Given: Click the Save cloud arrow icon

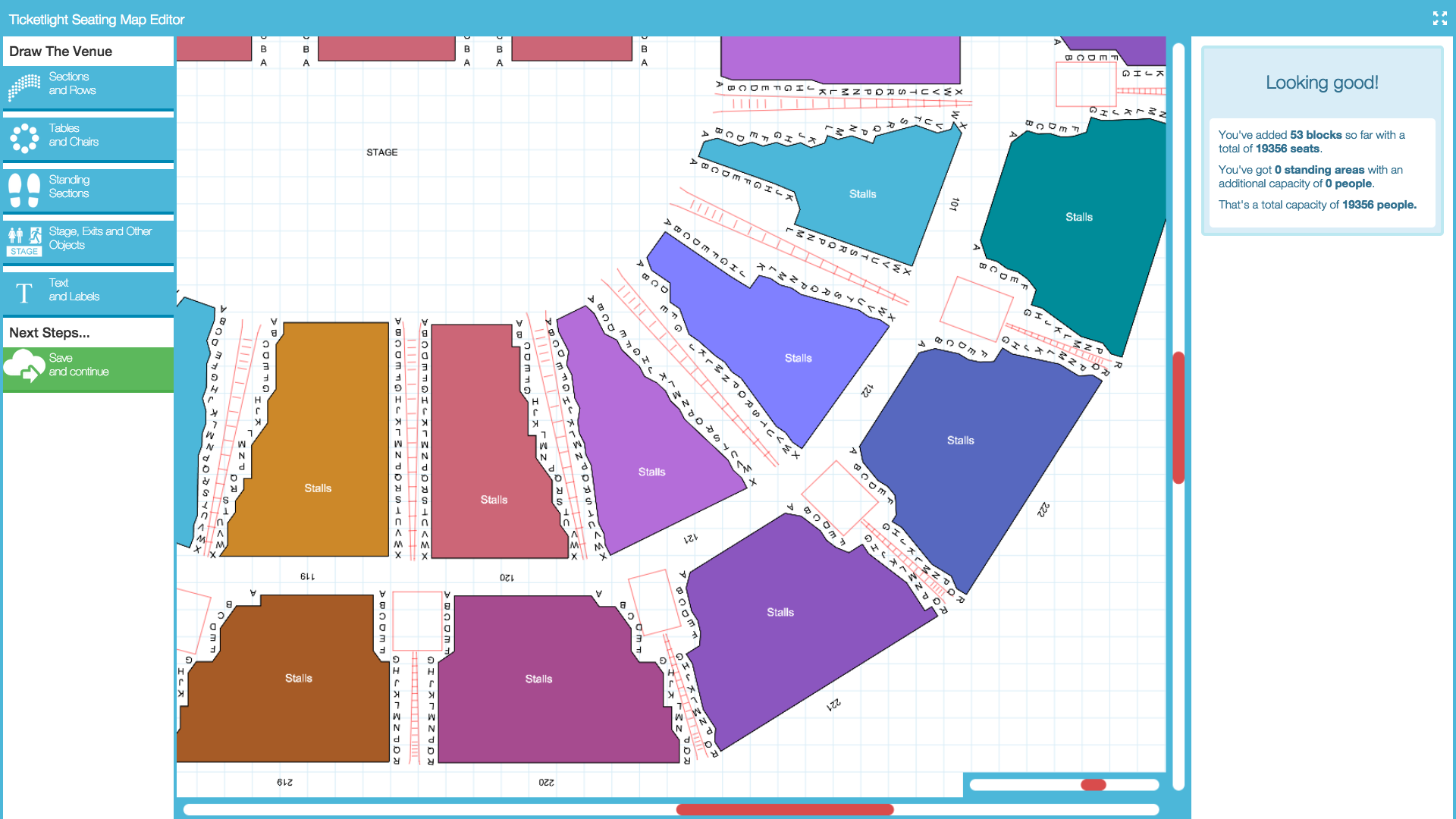Looking at the screenshot, I should pyautogui.click(x=24, y=367).
